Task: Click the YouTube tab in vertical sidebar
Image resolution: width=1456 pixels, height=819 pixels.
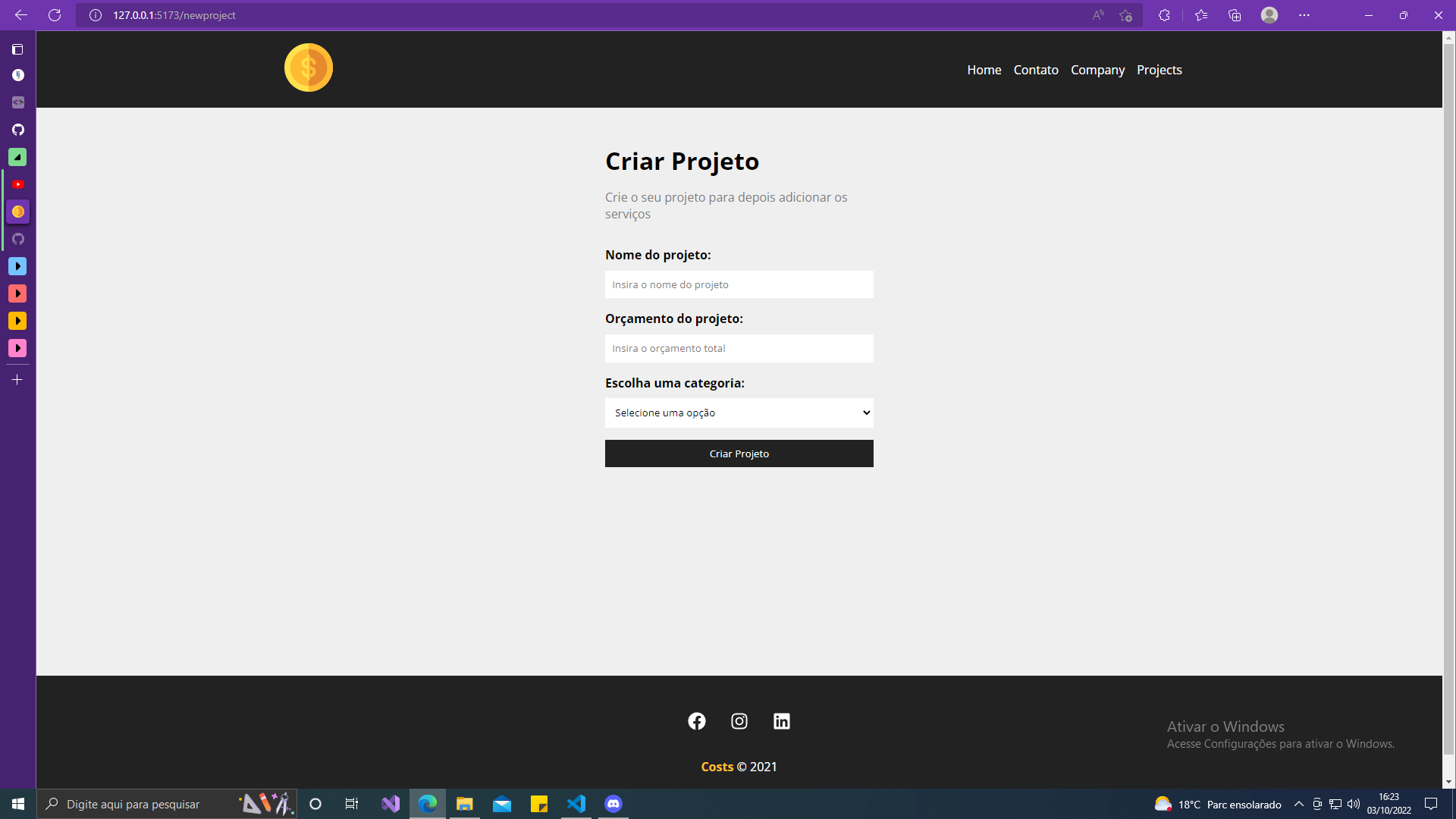Action: [17, 184]
